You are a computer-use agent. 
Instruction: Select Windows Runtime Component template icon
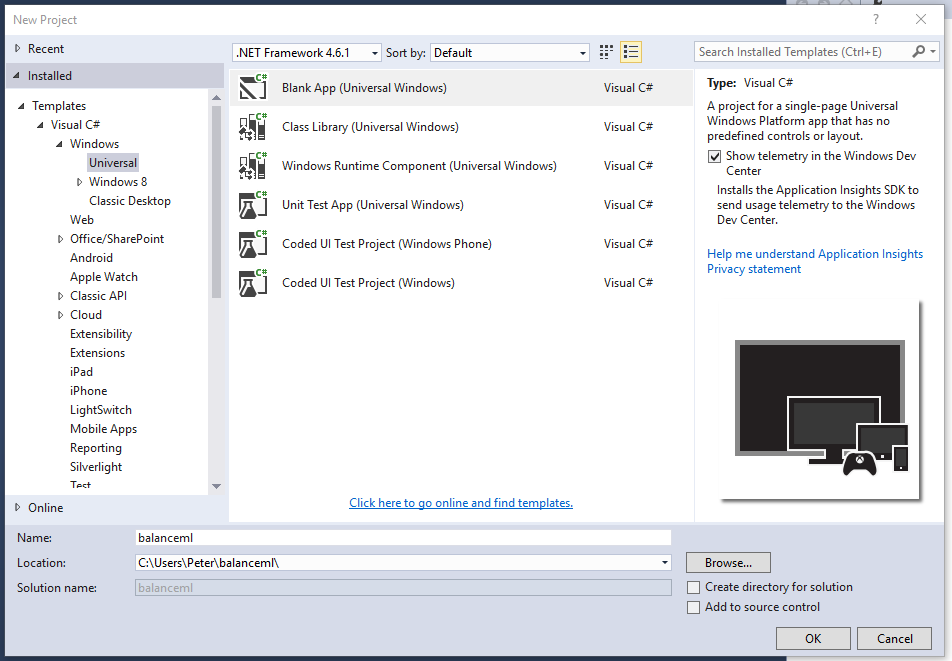click(x=253, y=166)
